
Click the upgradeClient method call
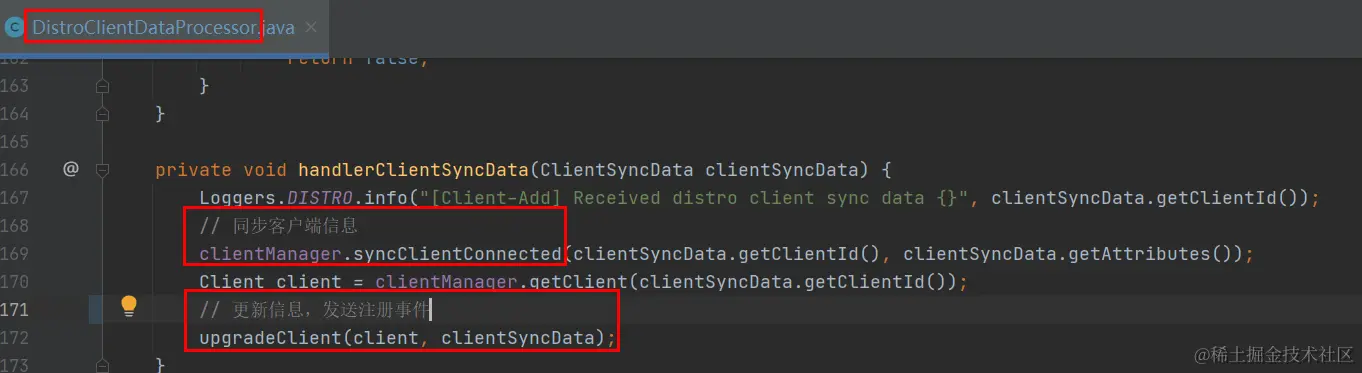(x=271, y=337)
